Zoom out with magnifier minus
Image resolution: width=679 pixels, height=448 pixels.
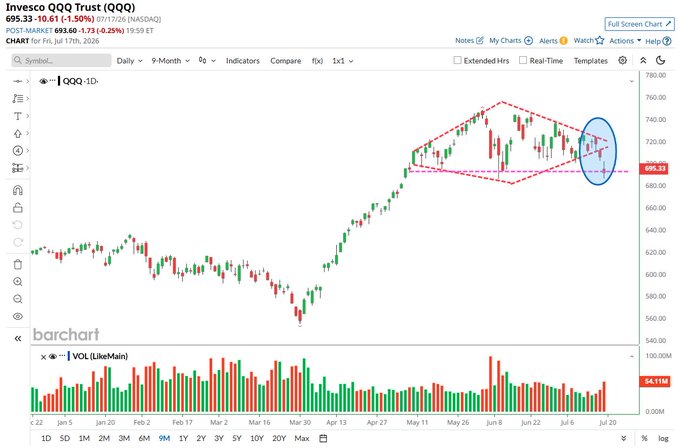click(x=18, y=299)
